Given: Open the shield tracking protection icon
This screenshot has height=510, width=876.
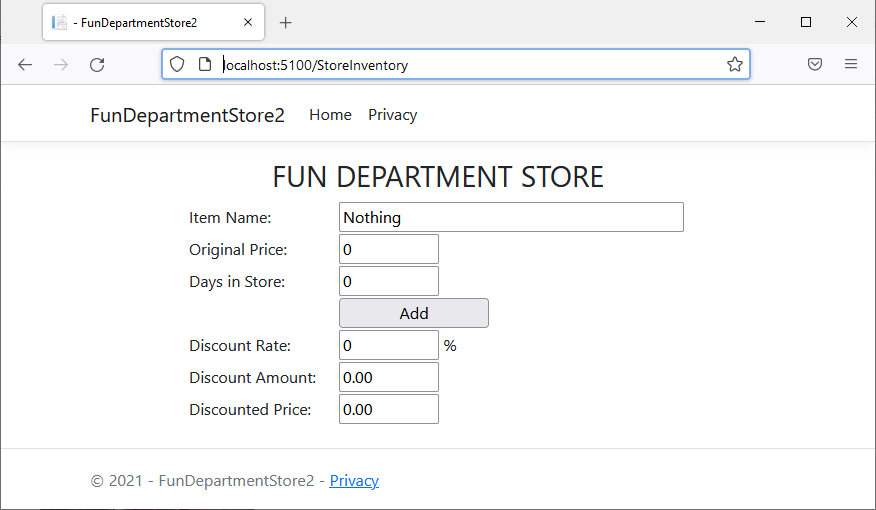Looking at the screenshot, I should click(177, 64).
